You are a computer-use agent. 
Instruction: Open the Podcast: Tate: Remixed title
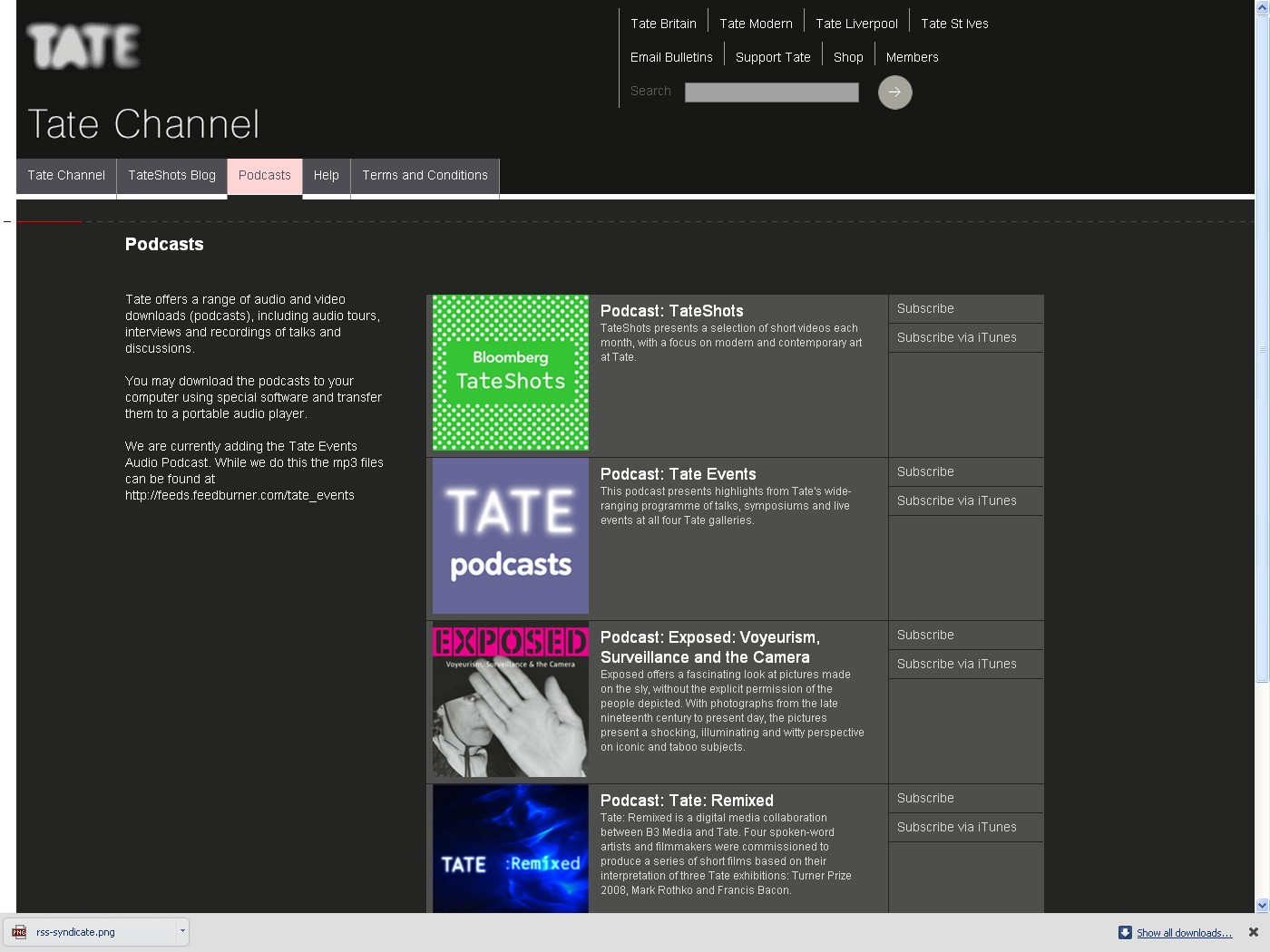tap(688, 801)
